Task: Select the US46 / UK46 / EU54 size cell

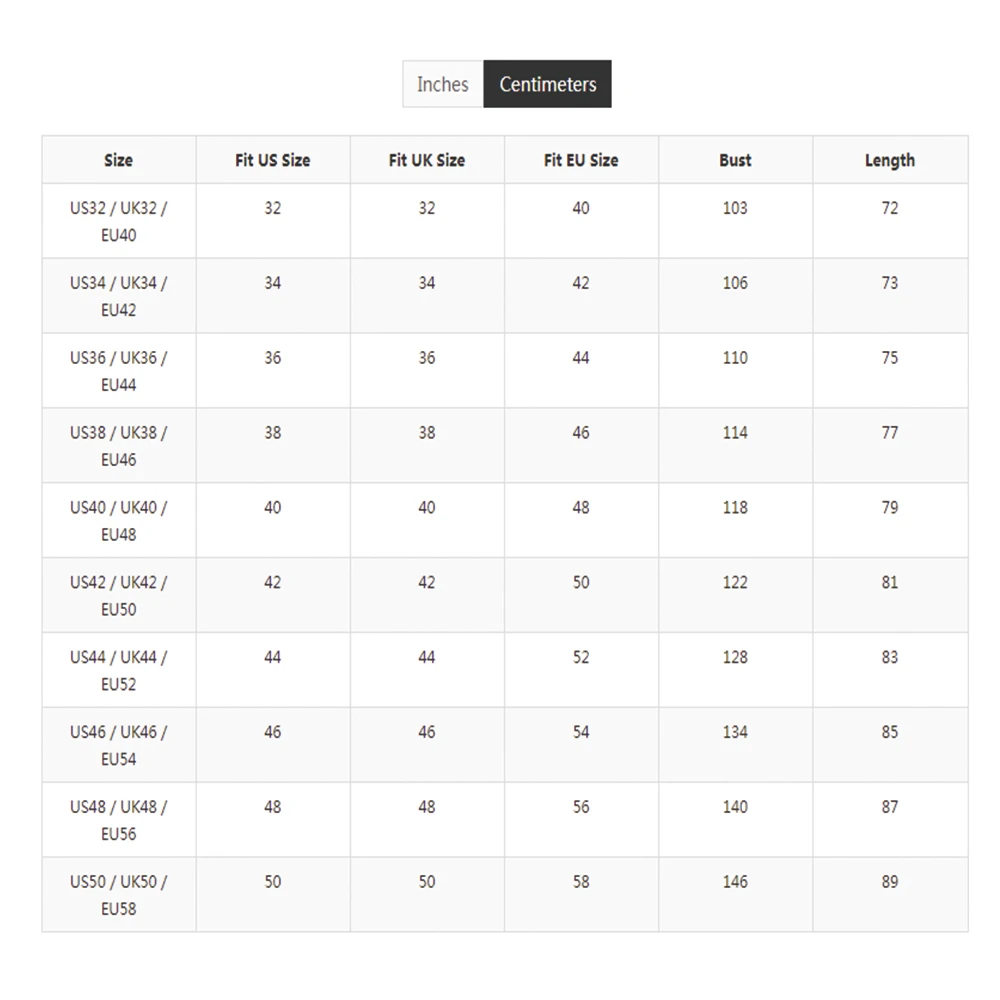Action: pyautogui.click(x=119, y=745)
